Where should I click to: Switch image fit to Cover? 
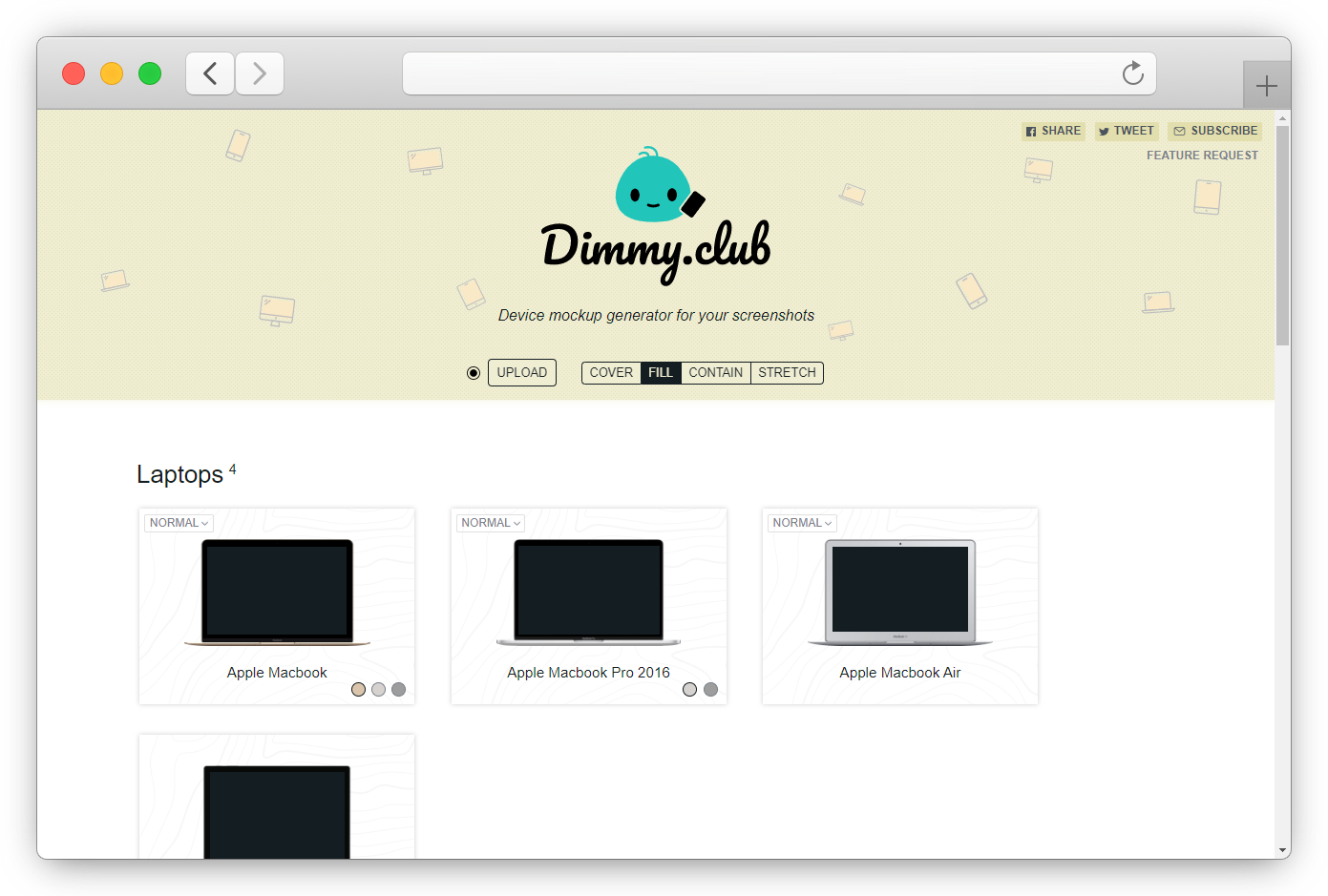tap(611, 372)
